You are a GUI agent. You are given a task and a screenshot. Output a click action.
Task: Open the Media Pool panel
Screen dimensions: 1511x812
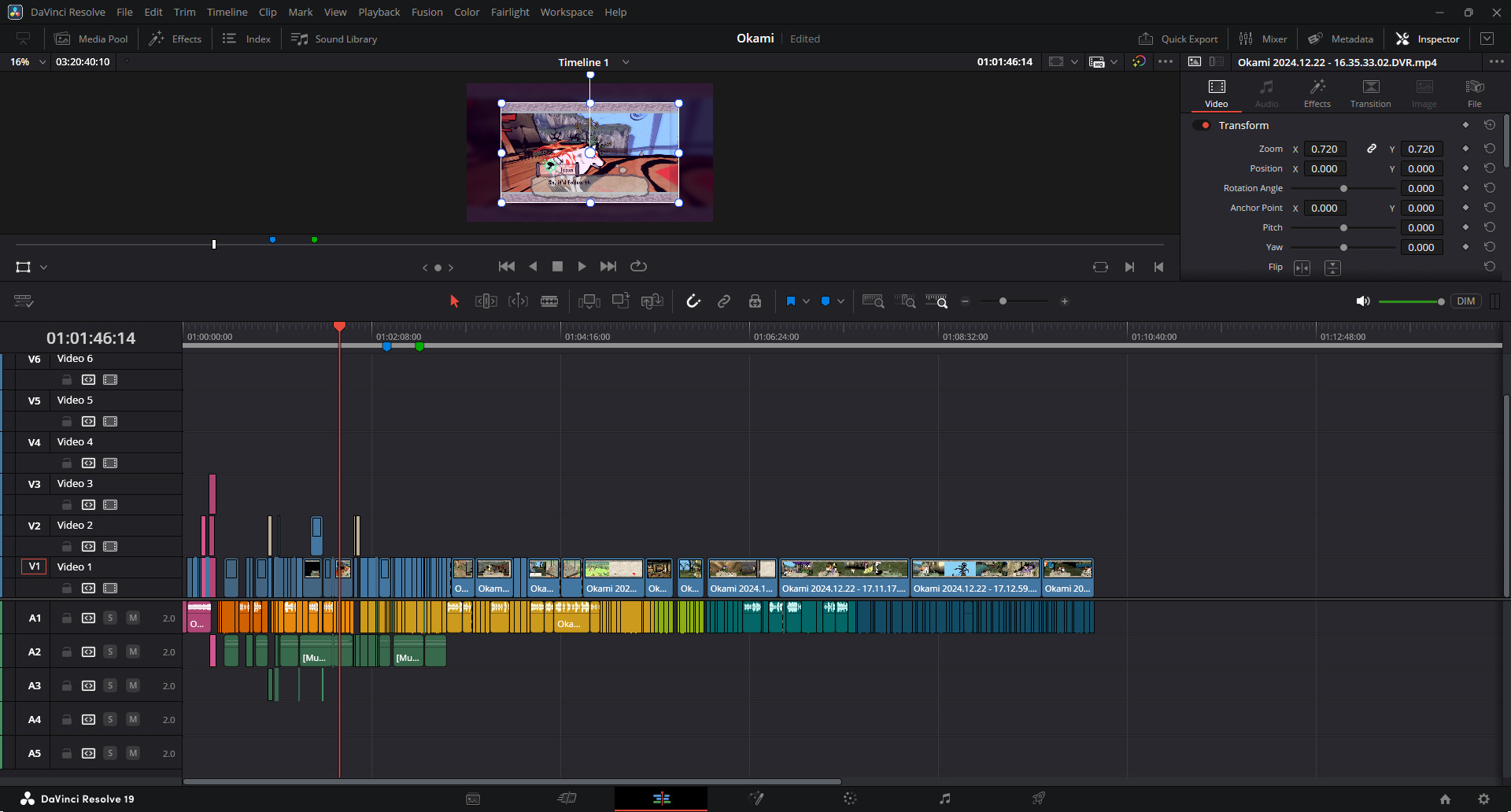[x=91, y=39]
